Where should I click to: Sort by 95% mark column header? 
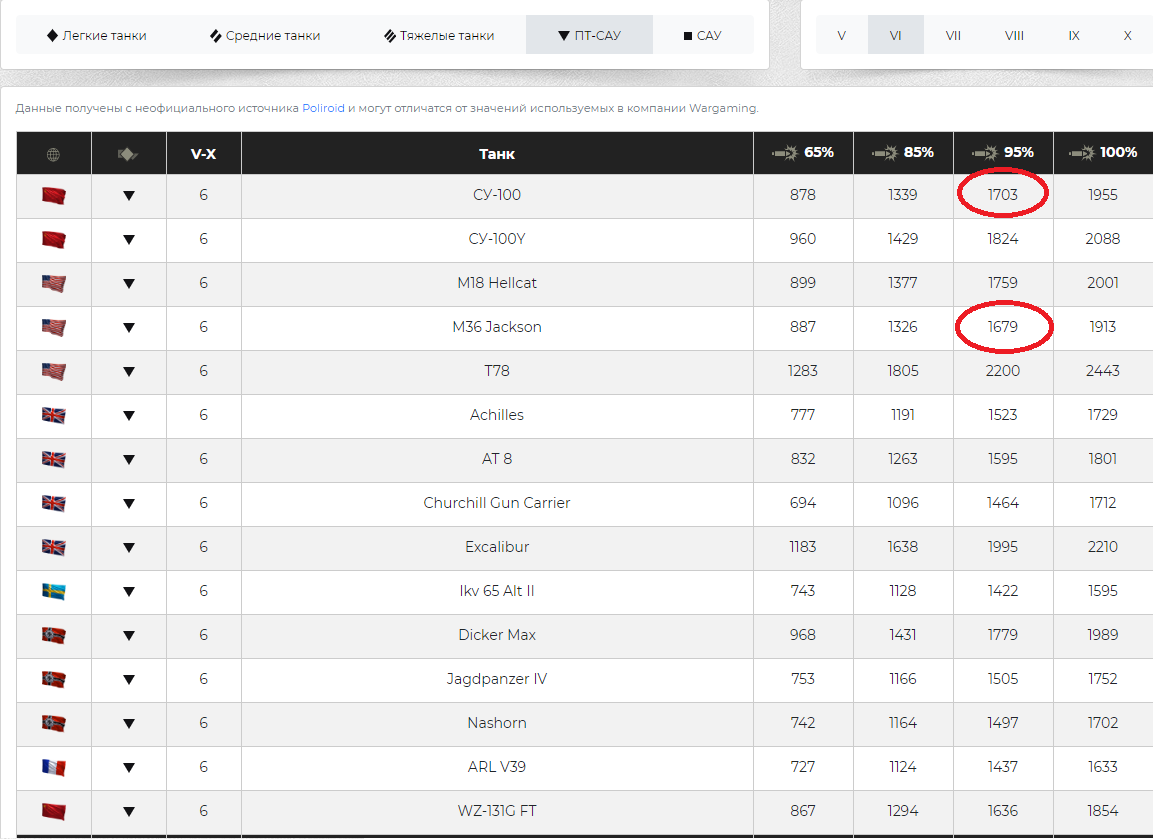click(1003, 153)
